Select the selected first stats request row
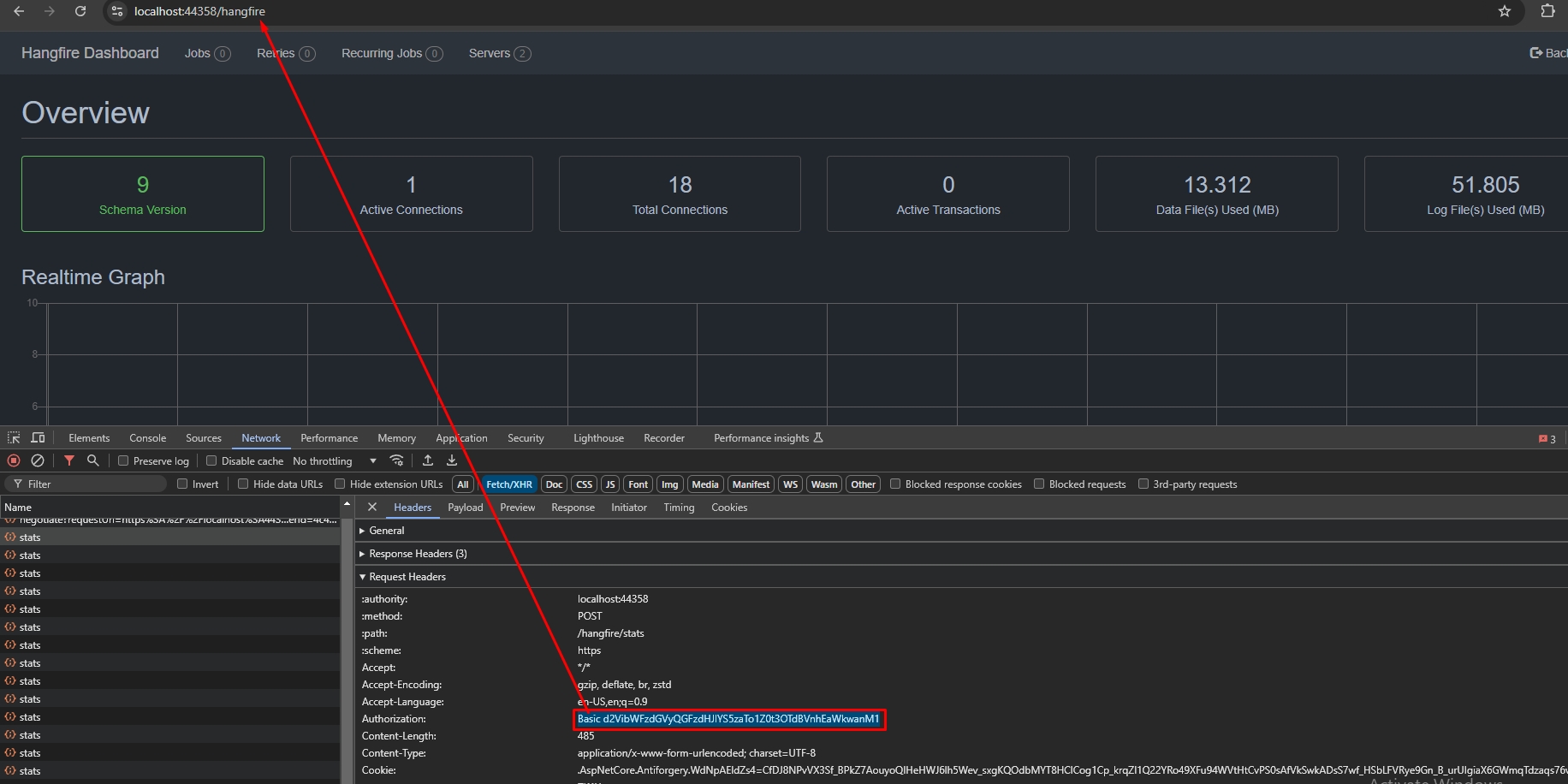Image resolution: width=1568 pixels, height=784 pixels. click(170, 538)
